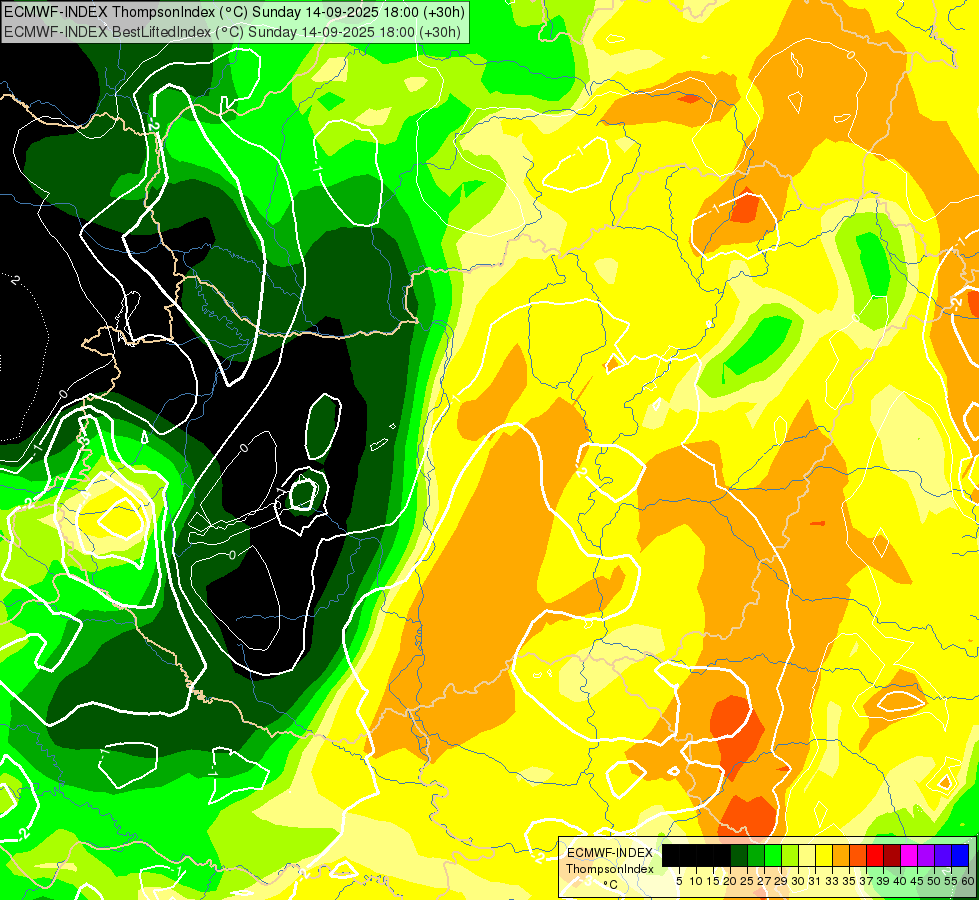This screenshot has height=900, width=979.
Task: Click the legend tick value 30
Action: pos(798,881)
